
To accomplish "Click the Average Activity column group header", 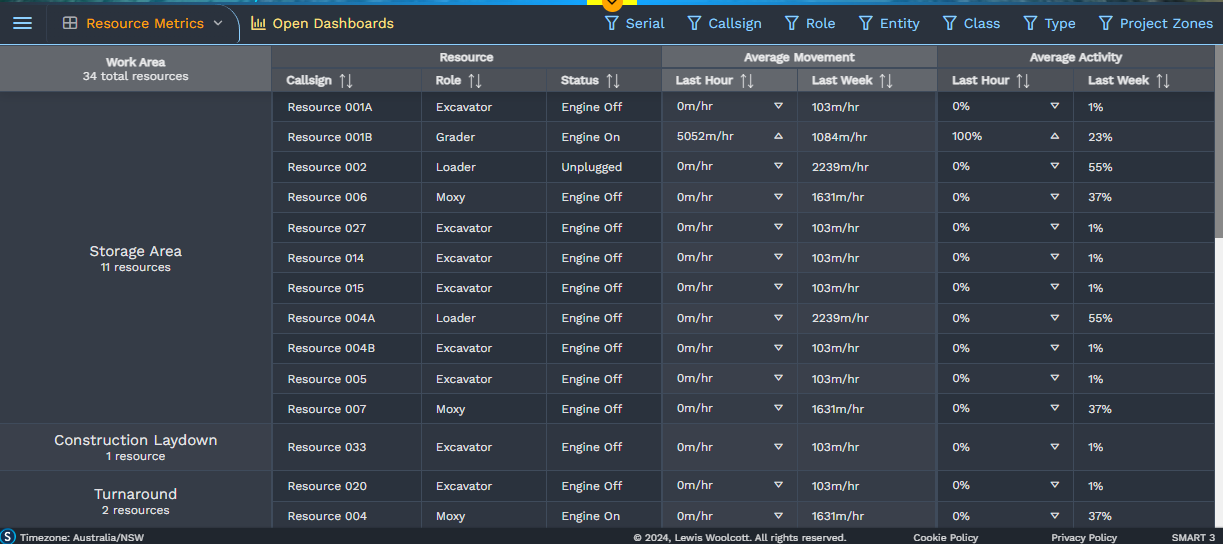I will 1075,57.
